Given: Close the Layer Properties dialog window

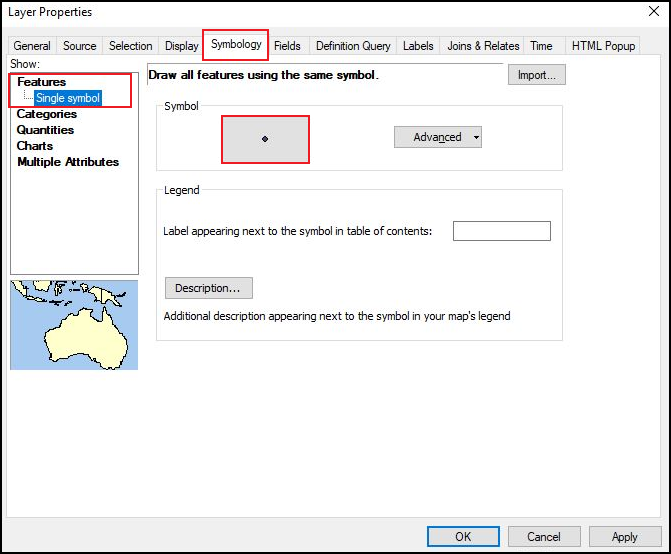Looking at the screenshot, I should pos(648,13).
